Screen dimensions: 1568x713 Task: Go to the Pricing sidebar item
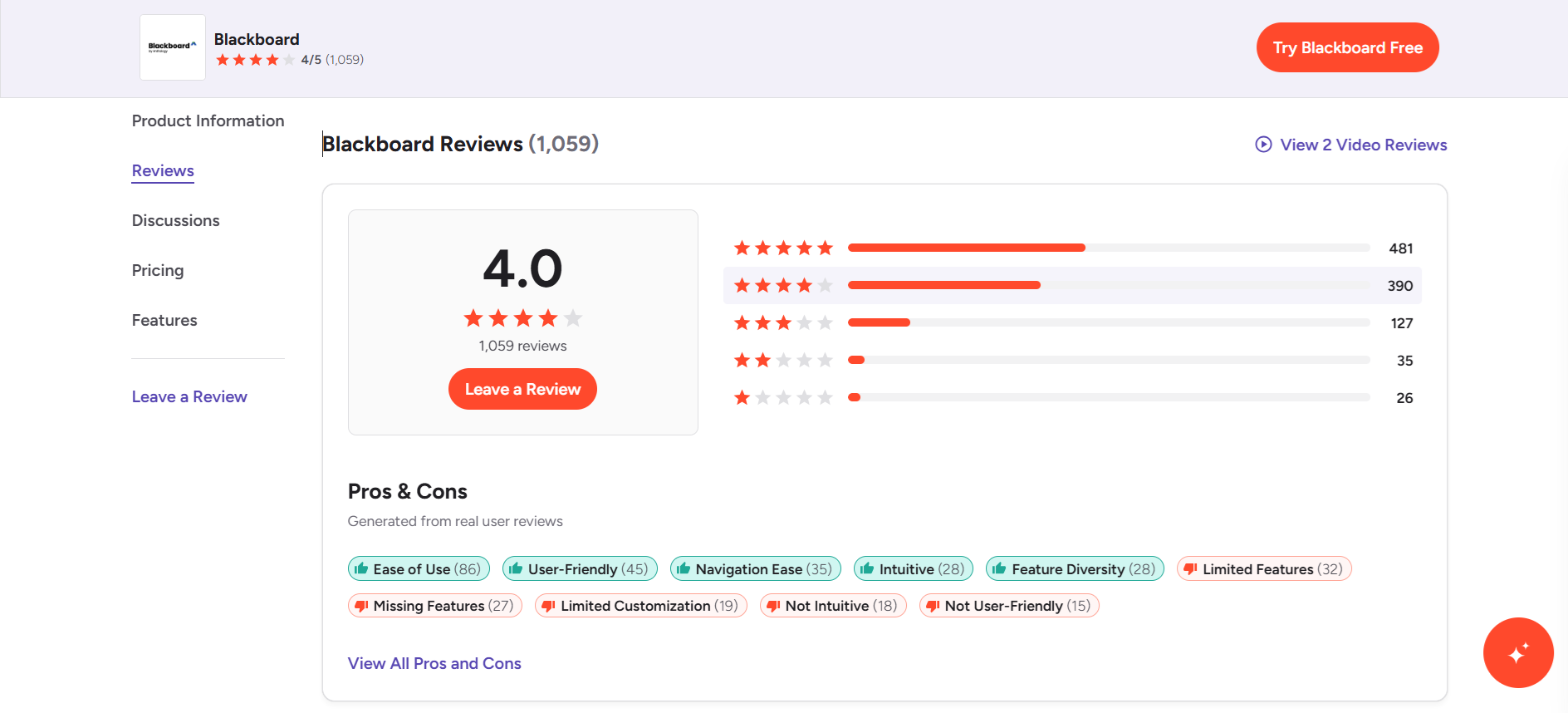[158, 270]
